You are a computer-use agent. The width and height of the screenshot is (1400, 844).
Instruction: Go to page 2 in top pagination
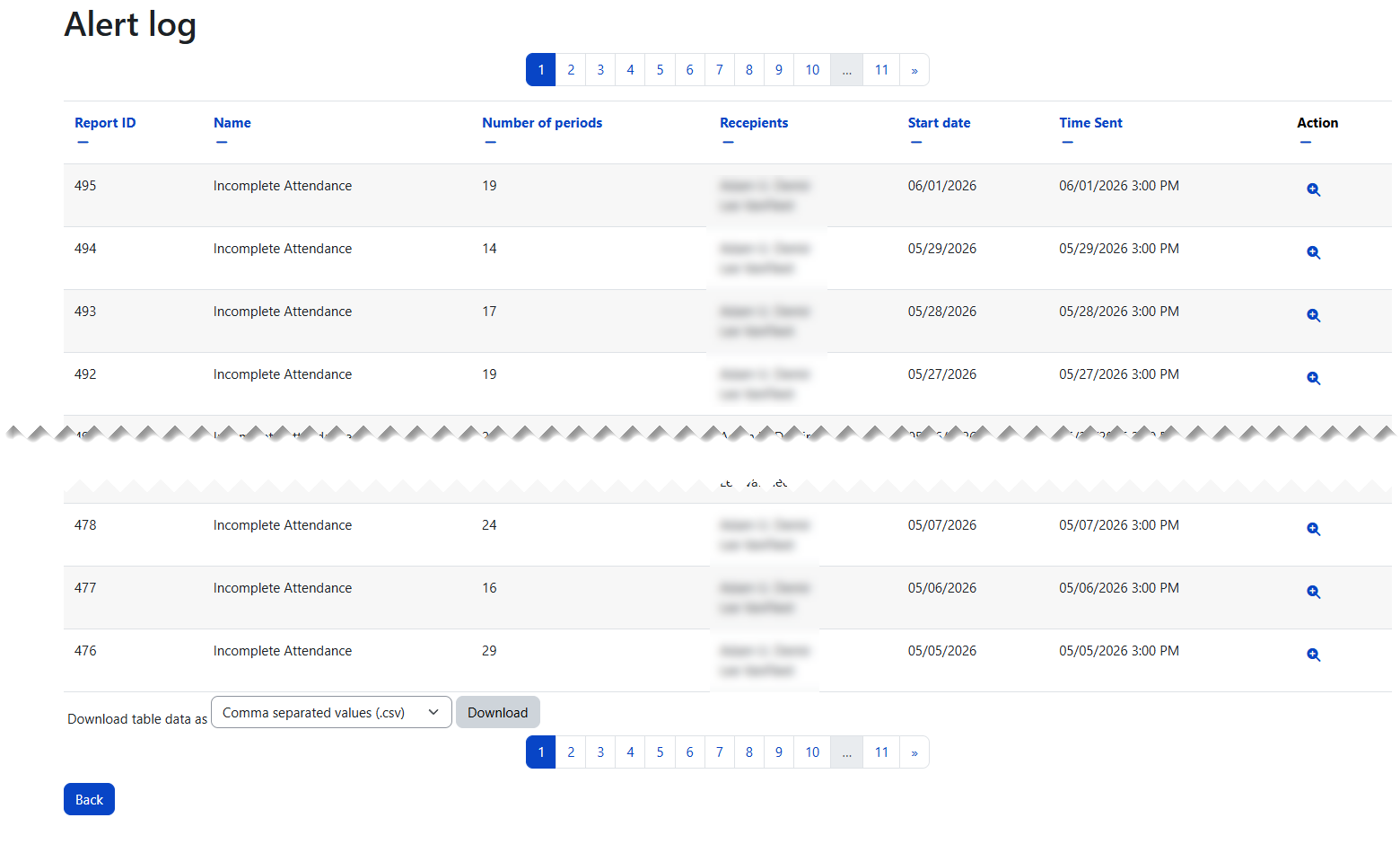pyautogui.click(x=571, y=70)
